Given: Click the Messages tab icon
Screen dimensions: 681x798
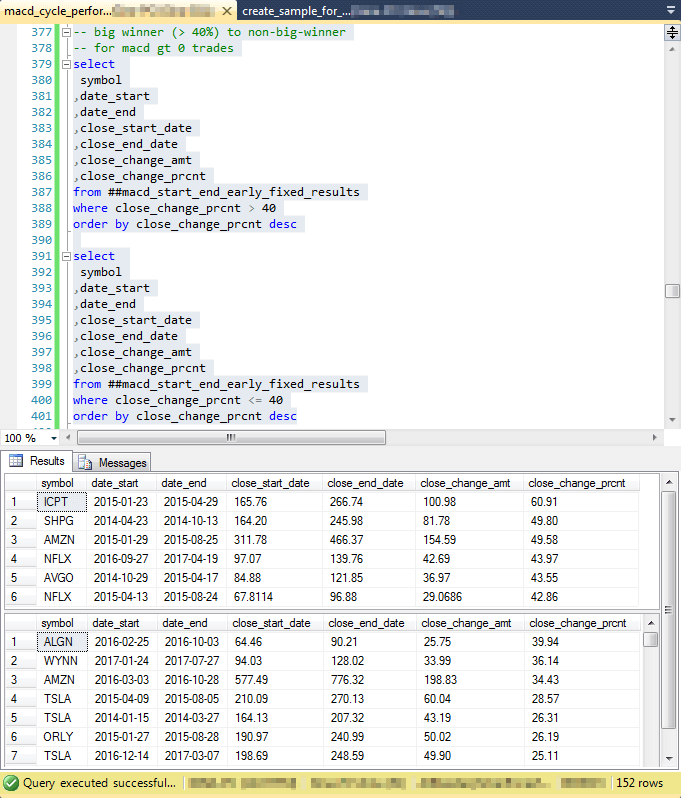Looking at the screenshot, I should 85,462.
